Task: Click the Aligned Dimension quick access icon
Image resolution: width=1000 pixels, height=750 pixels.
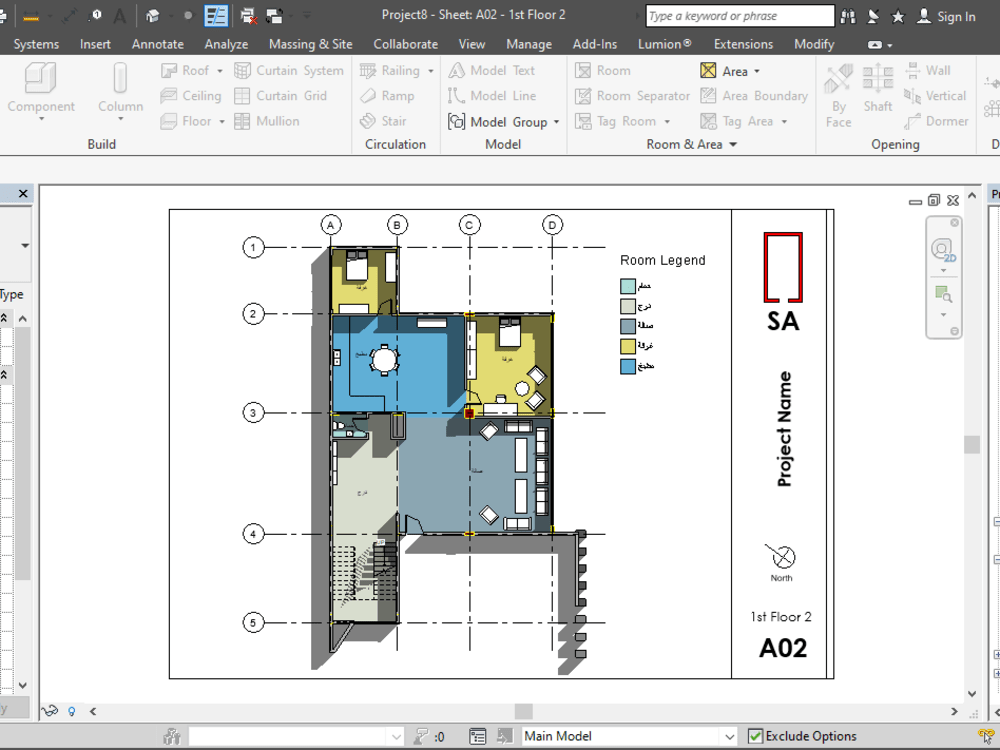Action: point(69,16)
